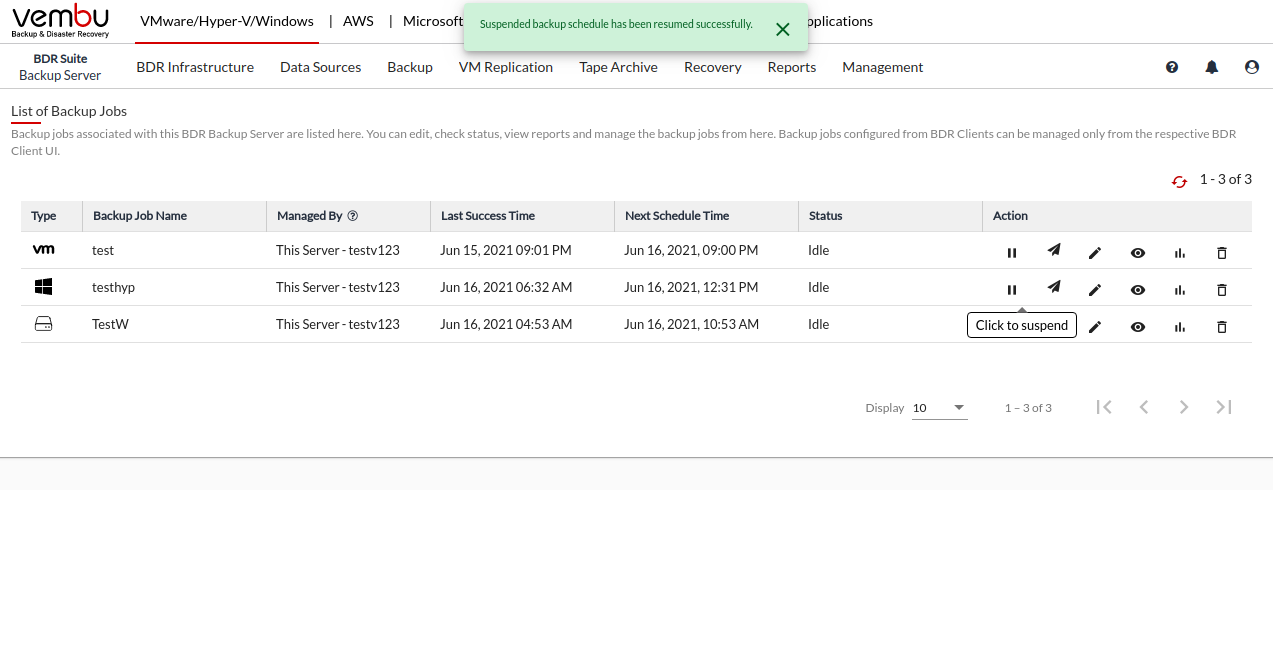This screenshot has height=668, width=1273.
Task: Run the test backup job now
Action: 1053,251
